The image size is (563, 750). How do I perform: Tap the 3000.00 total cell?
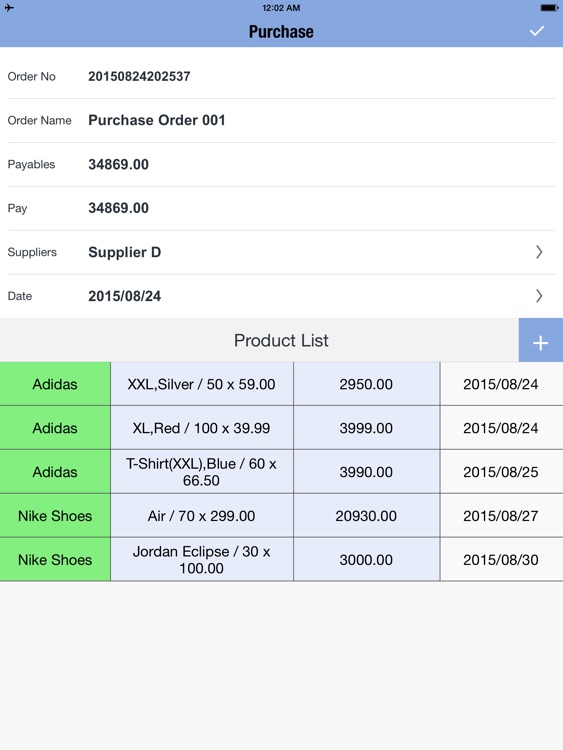pos(366,560)
